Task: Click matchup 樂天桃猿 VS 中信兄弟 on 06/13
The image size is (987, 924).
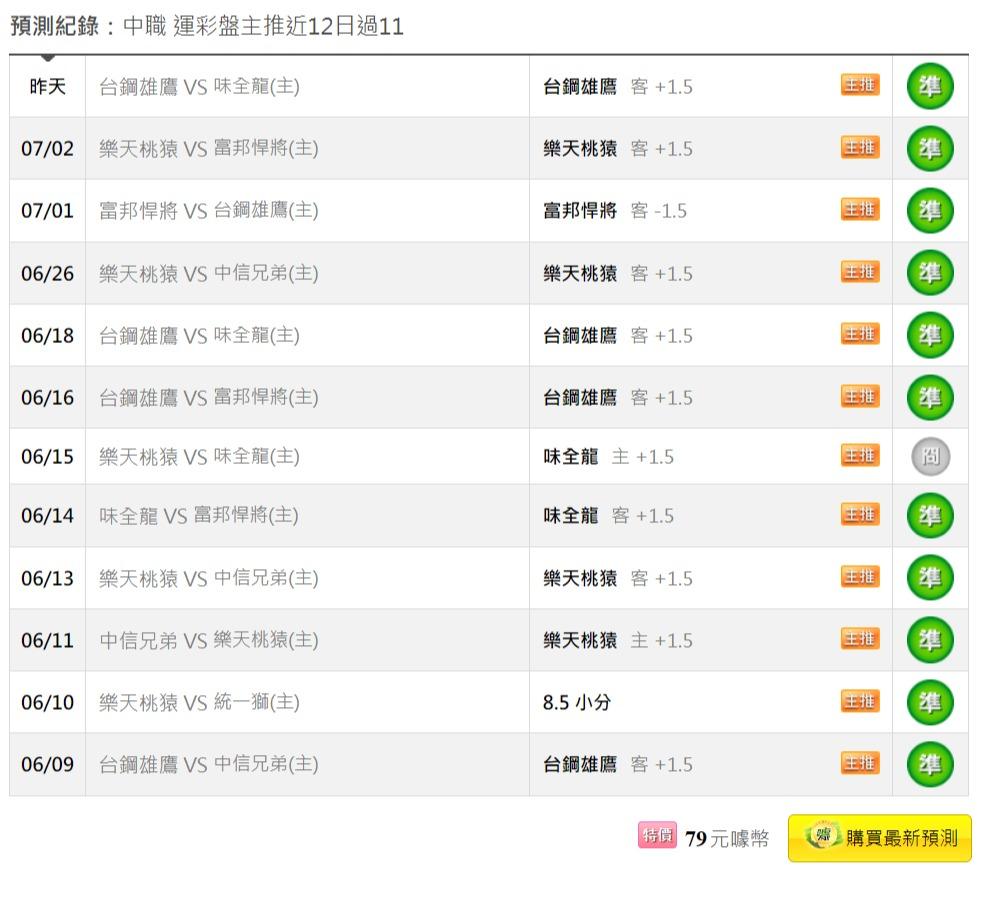Action: 209,578
